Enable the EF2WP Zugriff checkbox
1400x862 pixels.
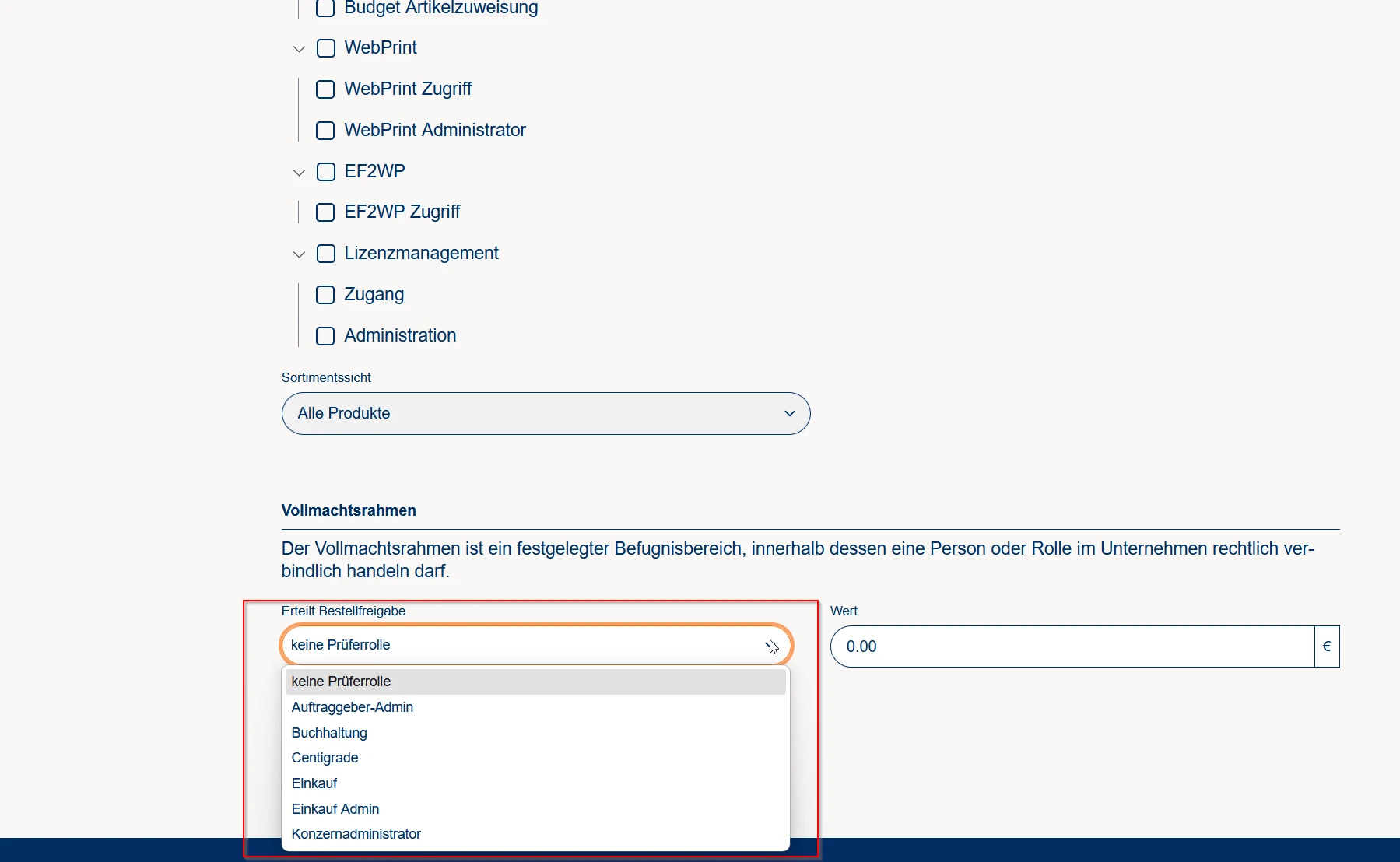325,212
